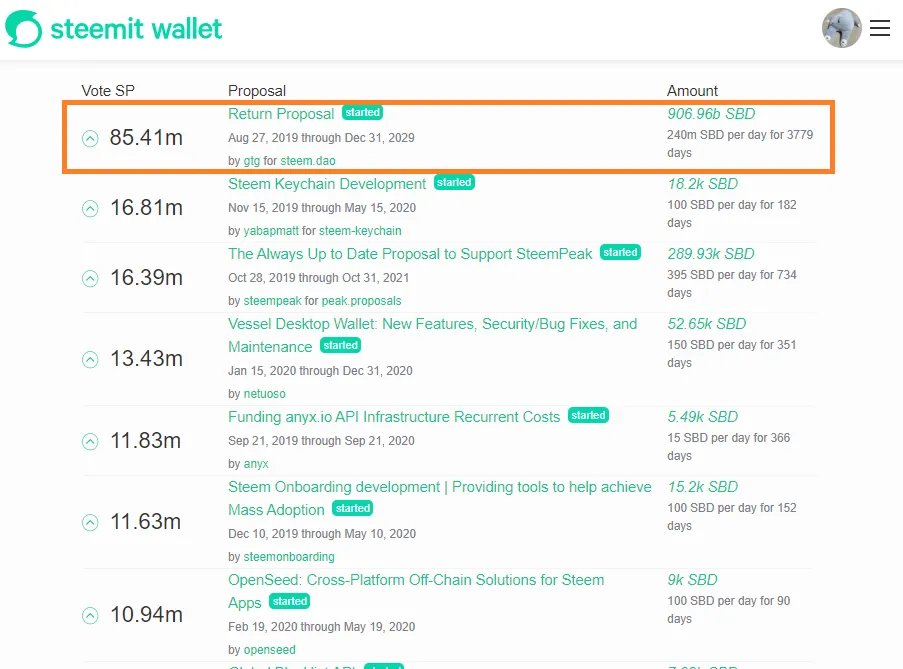
Task: Upvote the Return Proposal
Action: click(90, 138)
